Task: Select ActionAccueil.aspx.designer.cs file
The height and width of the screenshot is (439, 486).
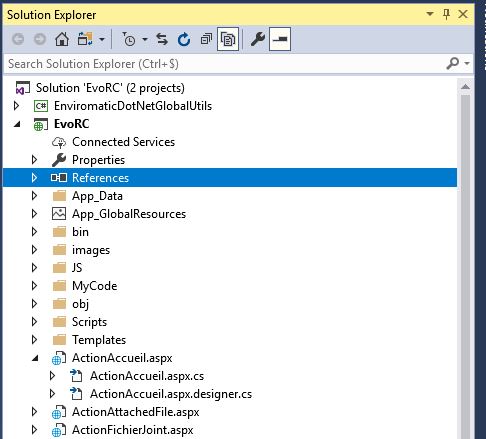Action: (x=171, y=394)
